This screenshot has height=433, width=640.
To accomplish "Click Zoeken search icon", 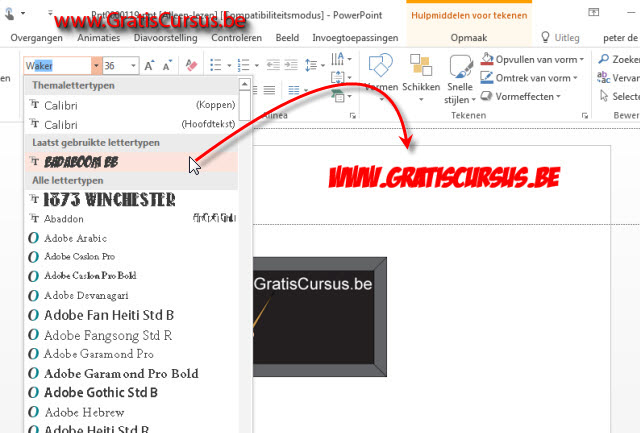I will click(604, 59).
